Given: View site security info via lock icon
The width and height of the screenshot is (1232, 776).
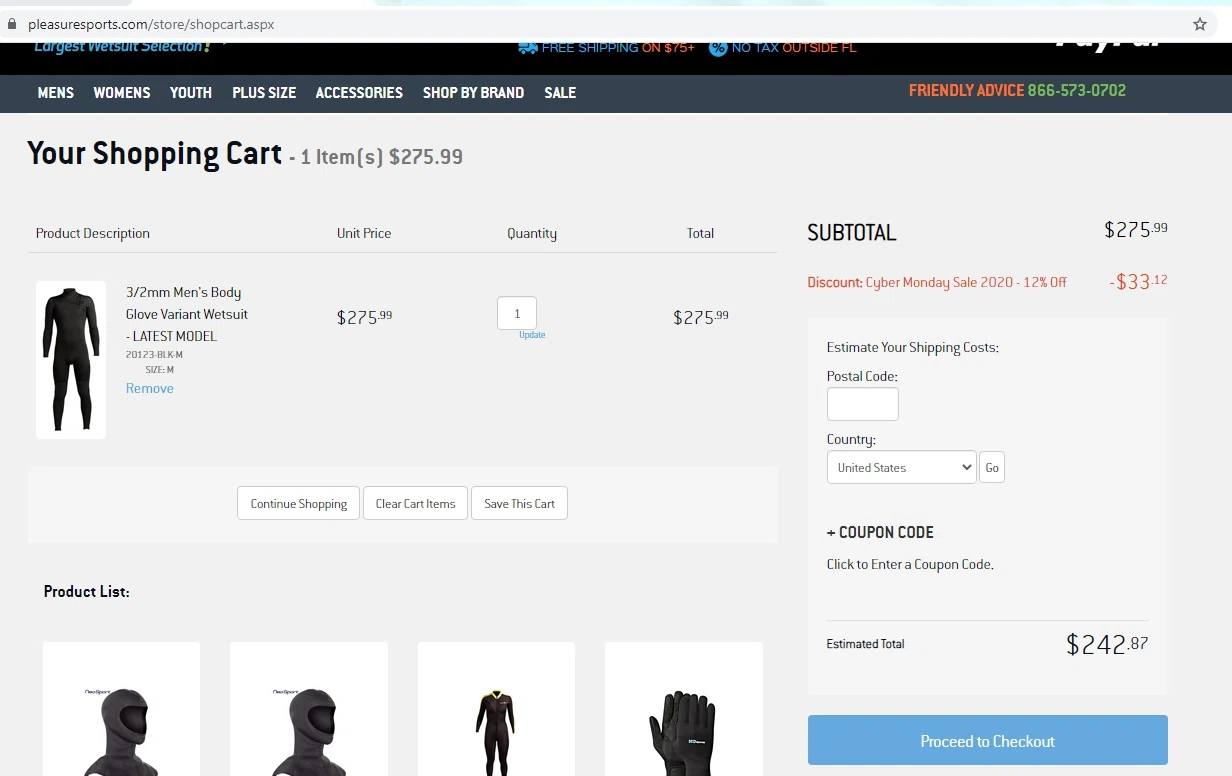Looking at the screenshot, I should [11, 24].
